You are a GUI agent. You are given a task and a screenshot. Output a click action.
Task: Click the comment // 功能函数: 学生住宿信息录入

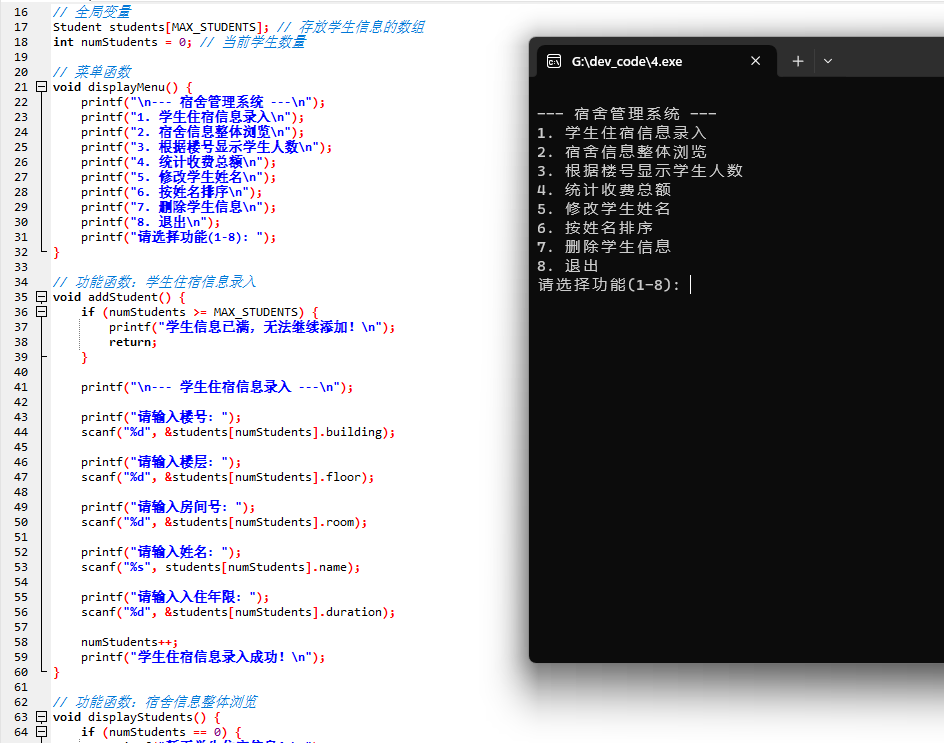[155, 282]
